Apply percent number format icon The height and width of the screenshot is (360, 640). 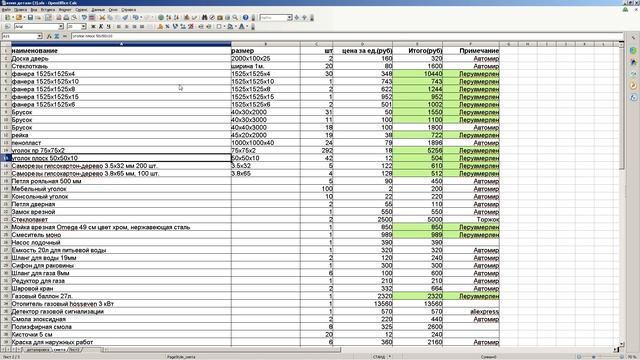(x=167, y=27)
